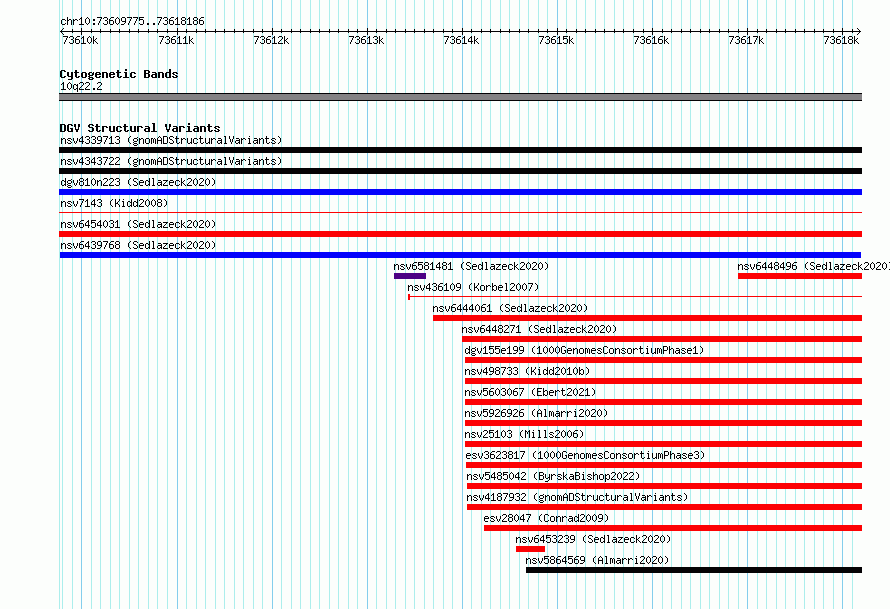Open the nsv6581481 (Sedlazeck2020) label
Screen dimensions: 890x609
[471, 266]
